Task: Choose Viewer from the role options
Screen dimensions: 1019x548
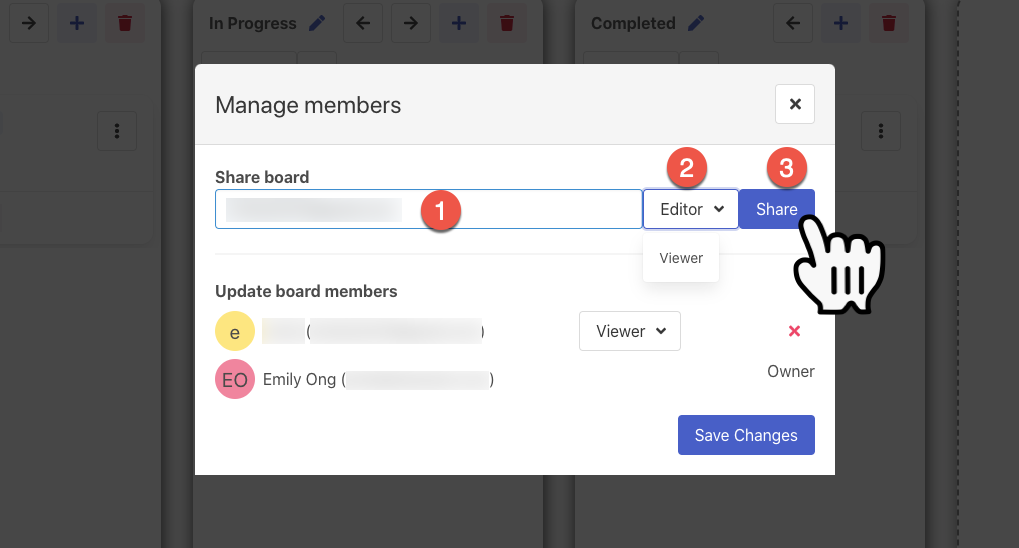Action: [x=681, y=258]
